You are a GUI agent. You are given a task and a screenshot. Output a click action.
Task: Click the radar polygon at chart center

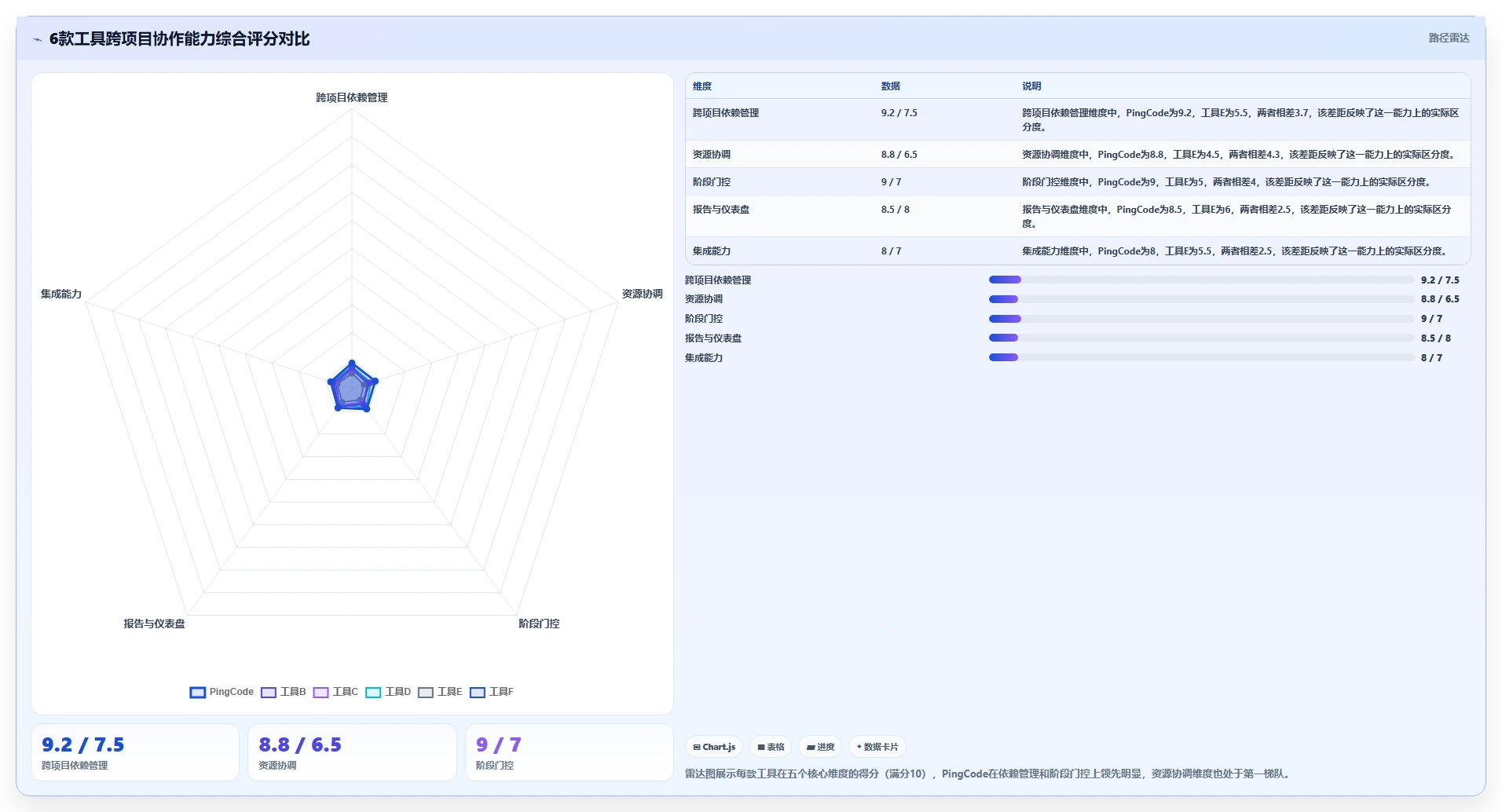pyautogui.click(x=352, y=387)
